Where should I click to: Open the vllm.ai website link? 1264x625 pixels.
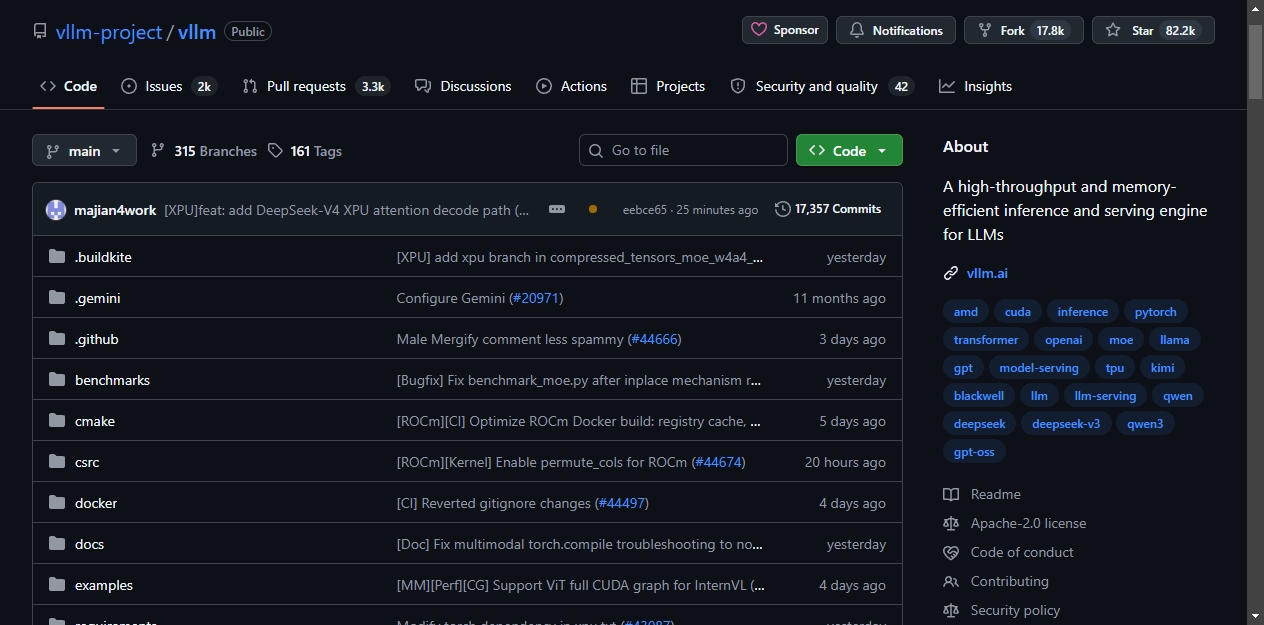click(987, 273)
